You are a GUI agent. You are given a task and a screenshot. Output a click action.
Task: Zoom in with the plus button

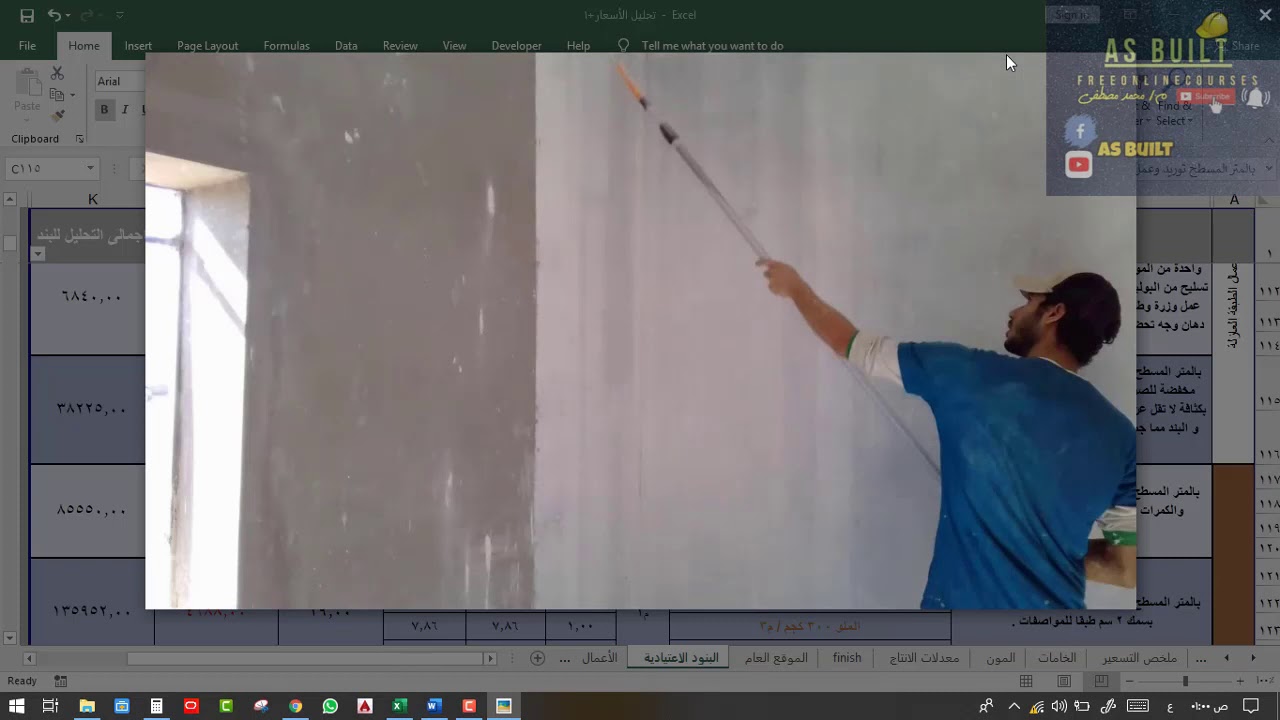[x=1240, y=681]
